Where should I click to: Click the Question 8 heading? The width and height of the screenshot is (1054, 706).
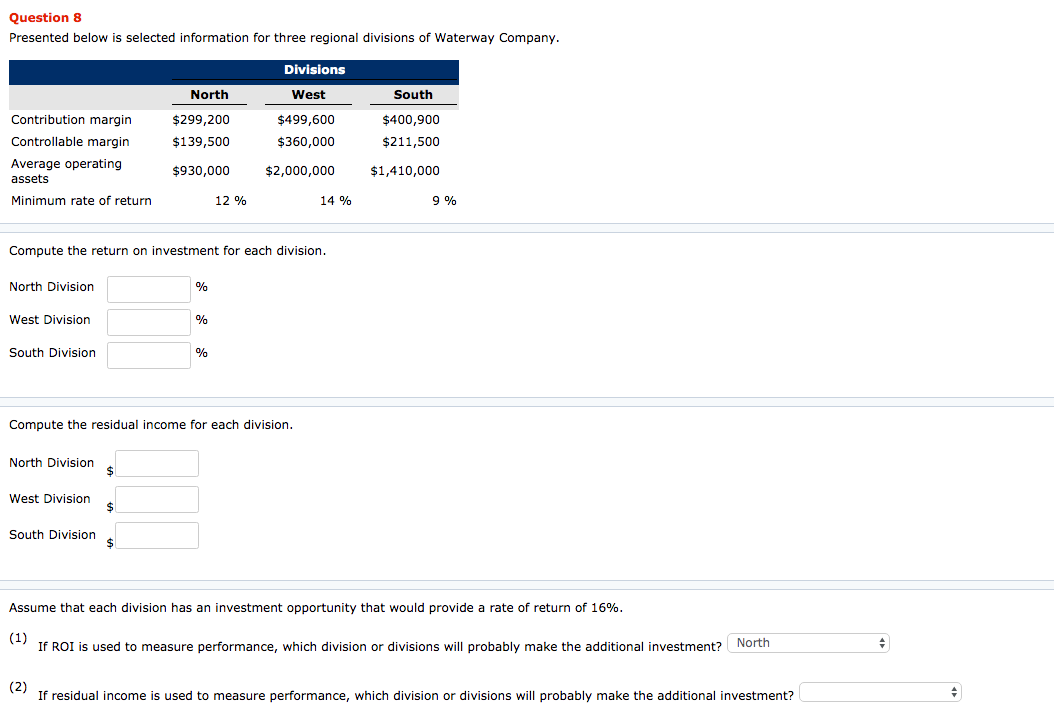45,18
